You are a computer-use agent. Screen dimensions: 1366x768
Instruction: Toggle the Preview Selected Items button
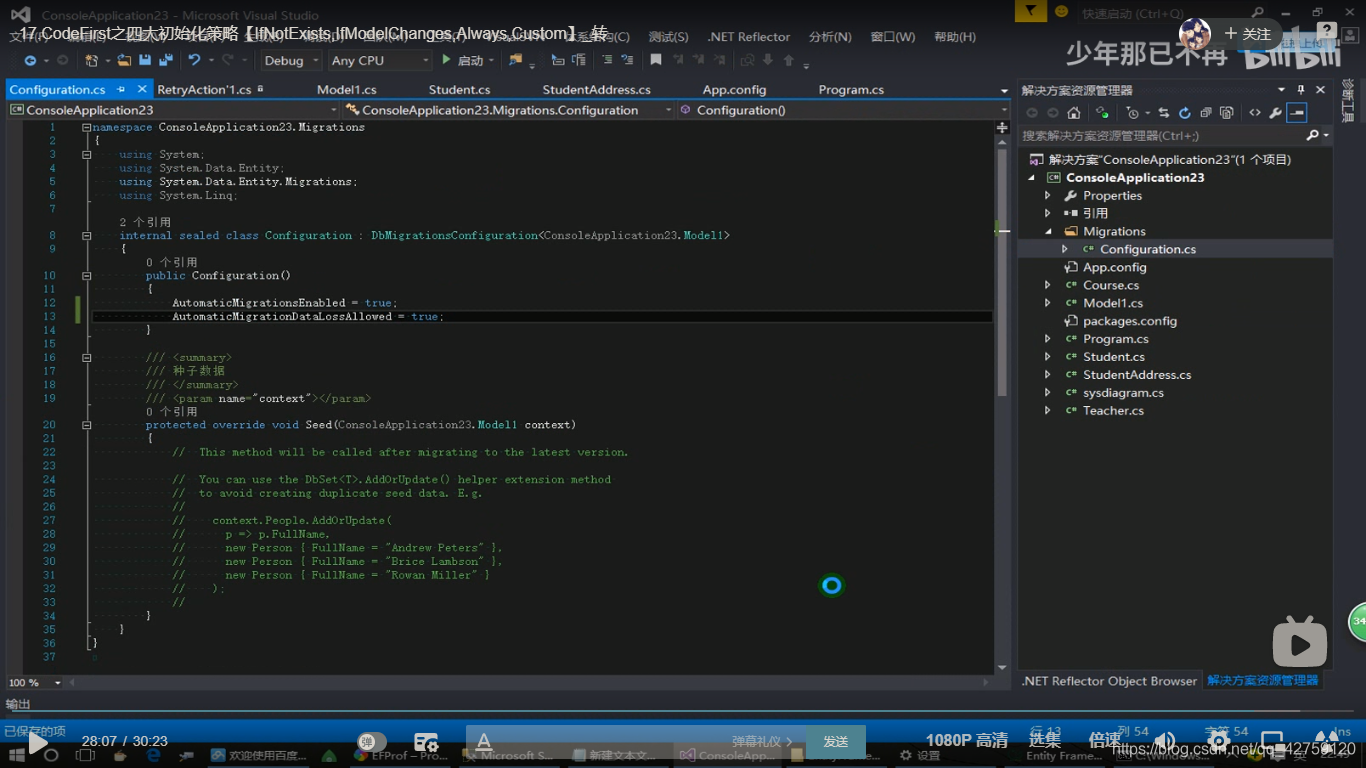point(1297,113)
